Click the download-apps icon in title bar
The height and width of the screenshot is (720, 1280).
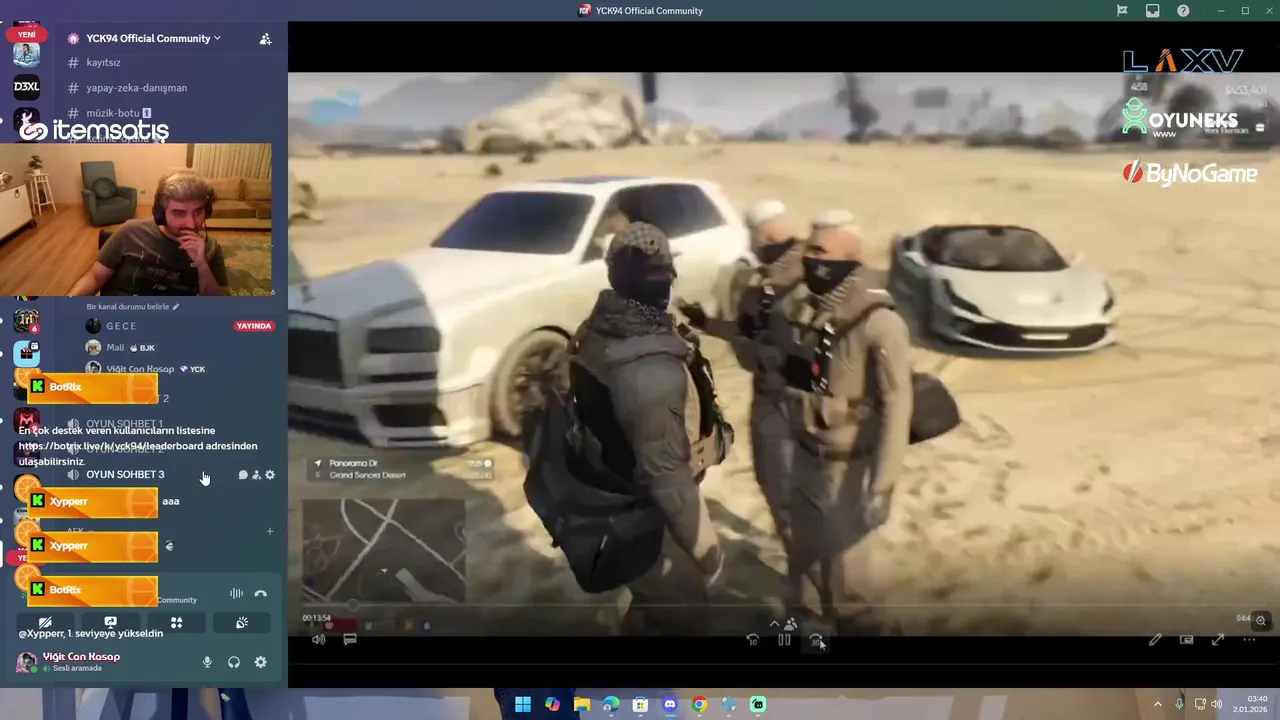[1153, 11]
